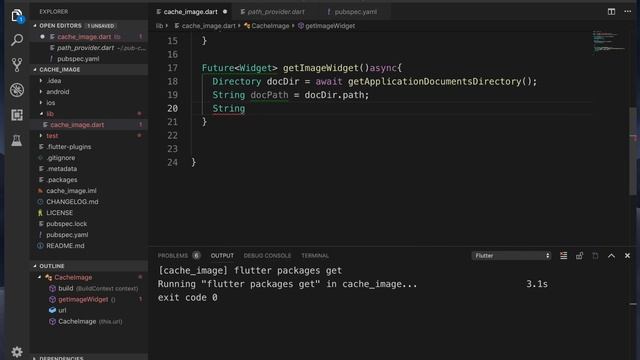Viewport: 640px width, 360px height.
Task: Clear the output panel
Action: [x=563, y=256]
